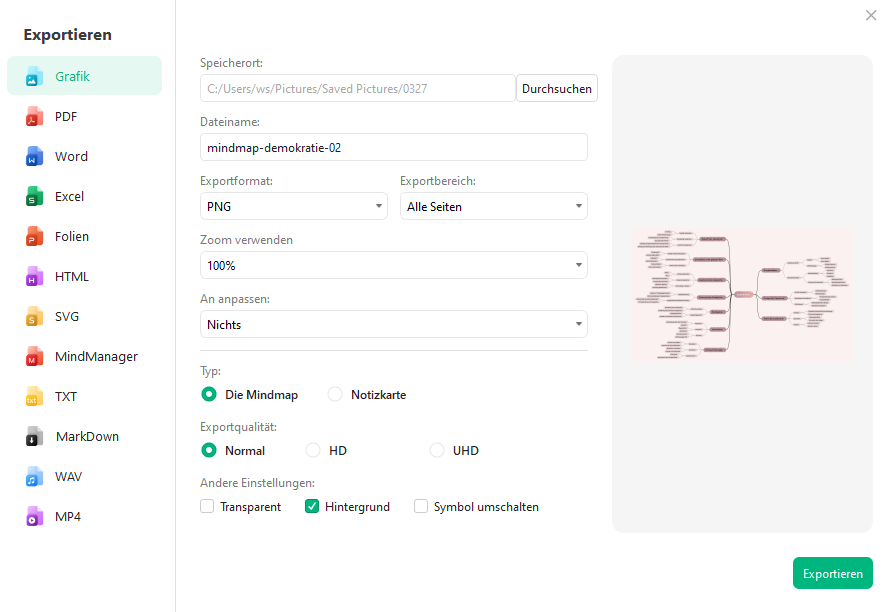Click the Durchsuchen button

tap(557, 89)
